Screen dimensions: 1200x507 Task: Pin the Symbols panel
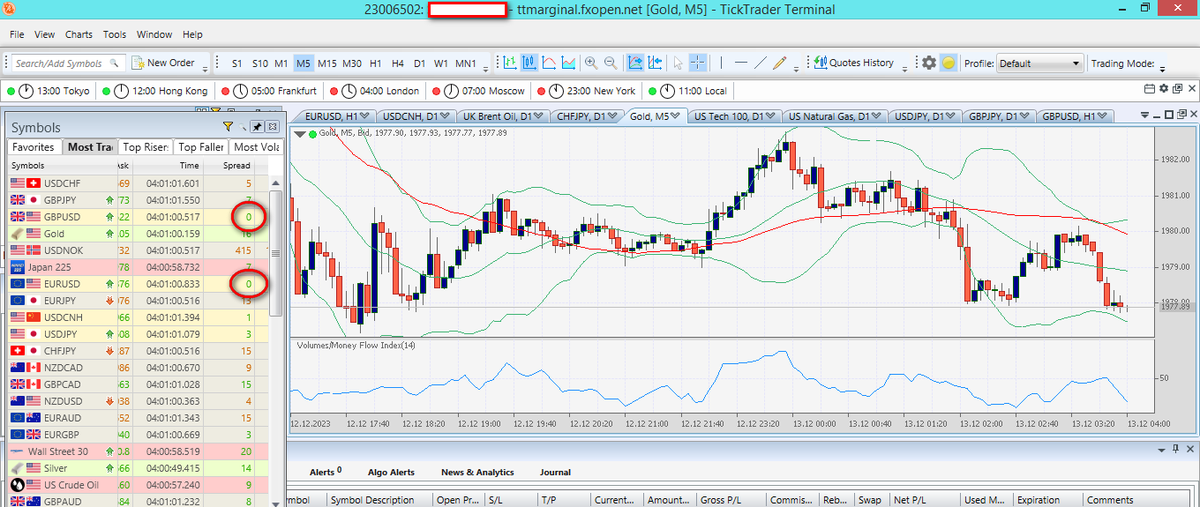pos(257,127)
